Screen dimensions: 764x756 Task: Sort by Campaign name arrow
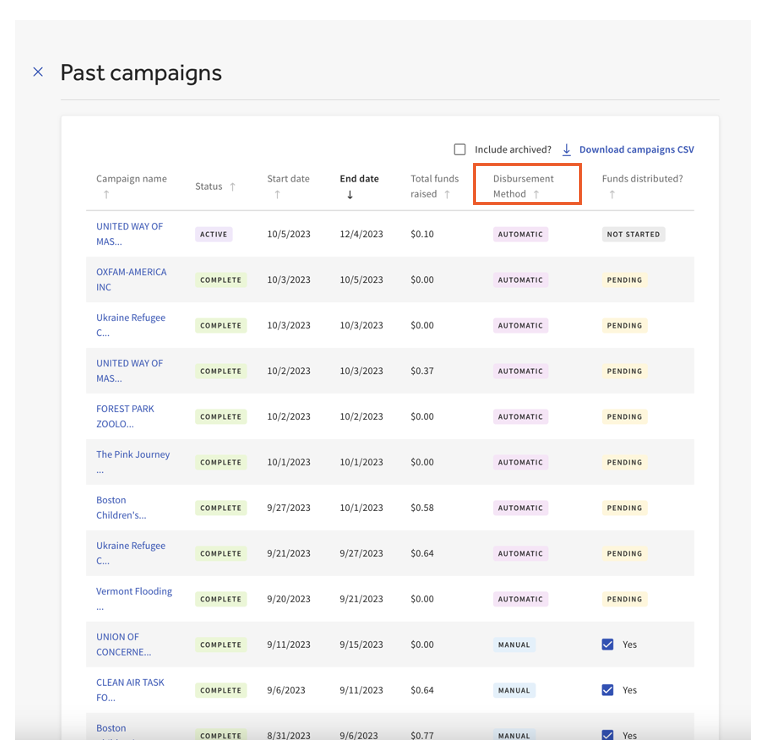click(x=105, y=195)
